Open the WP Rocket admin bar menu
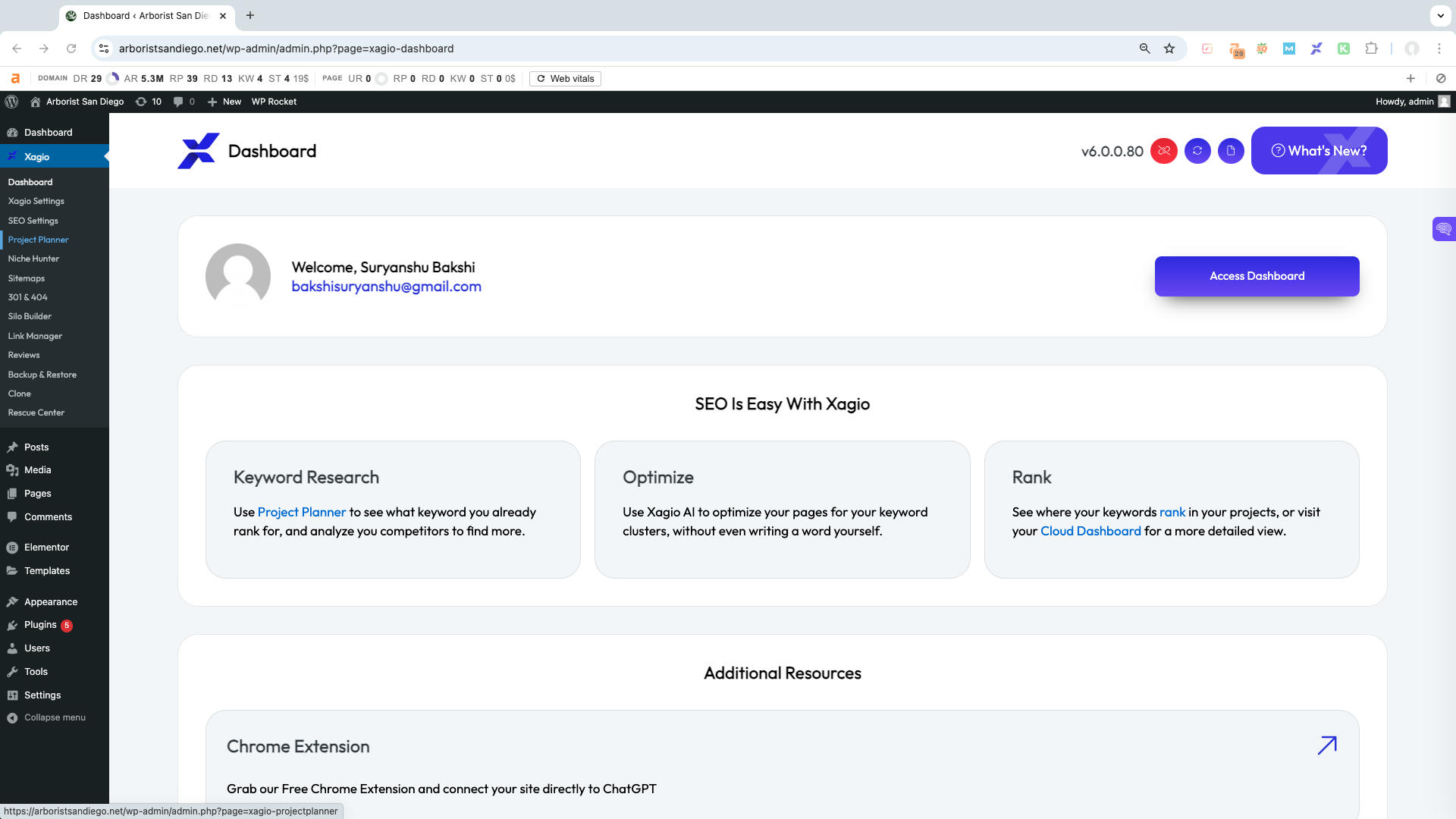Viewport: 1456px width, 819px height. (274, 102)
